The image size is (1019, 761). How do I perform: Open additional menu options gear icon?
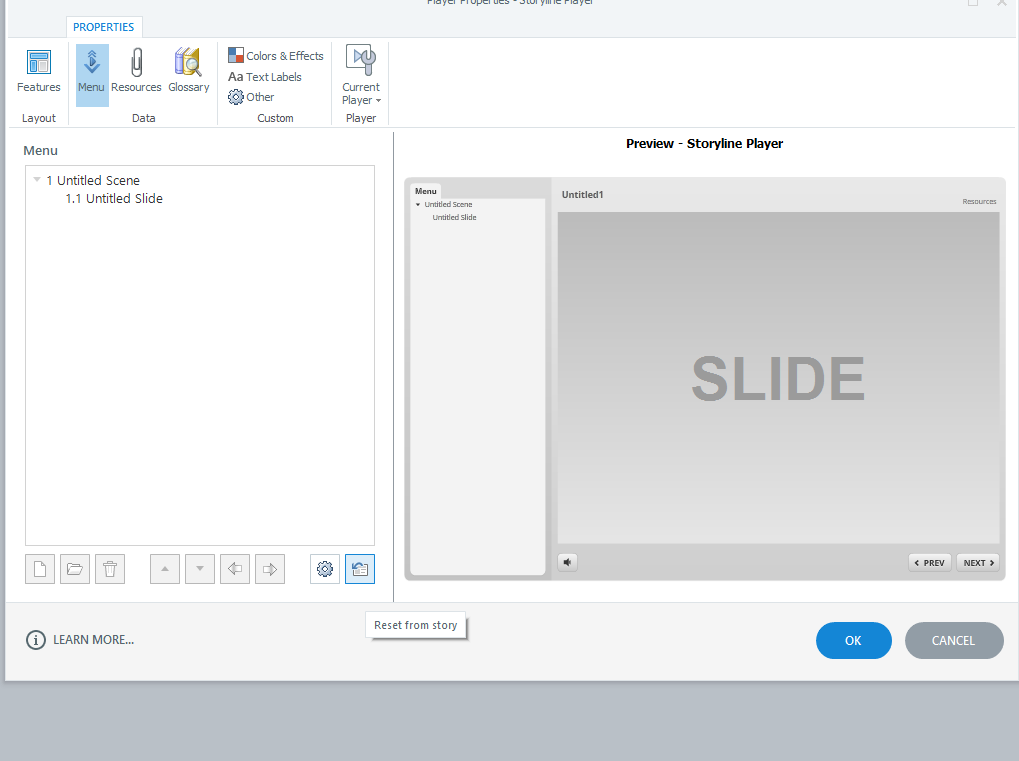click(324, 568)
